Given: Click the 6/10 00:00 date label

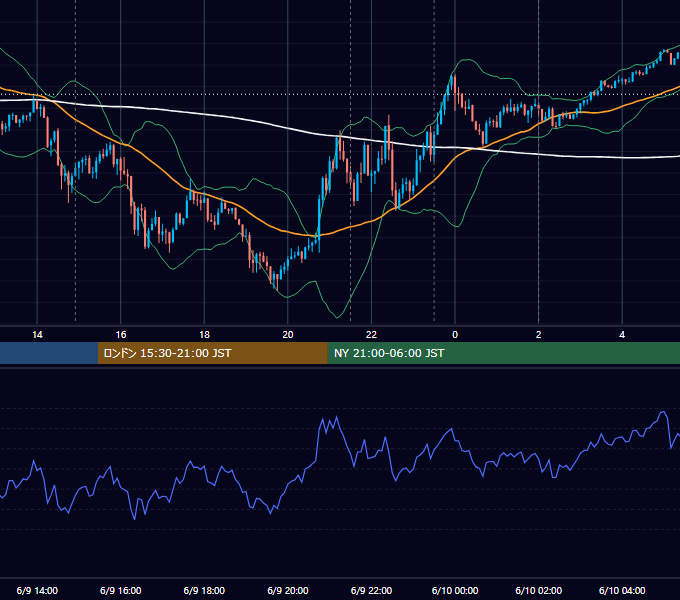Looking at the screenshot, I should [x=455, y=590].
